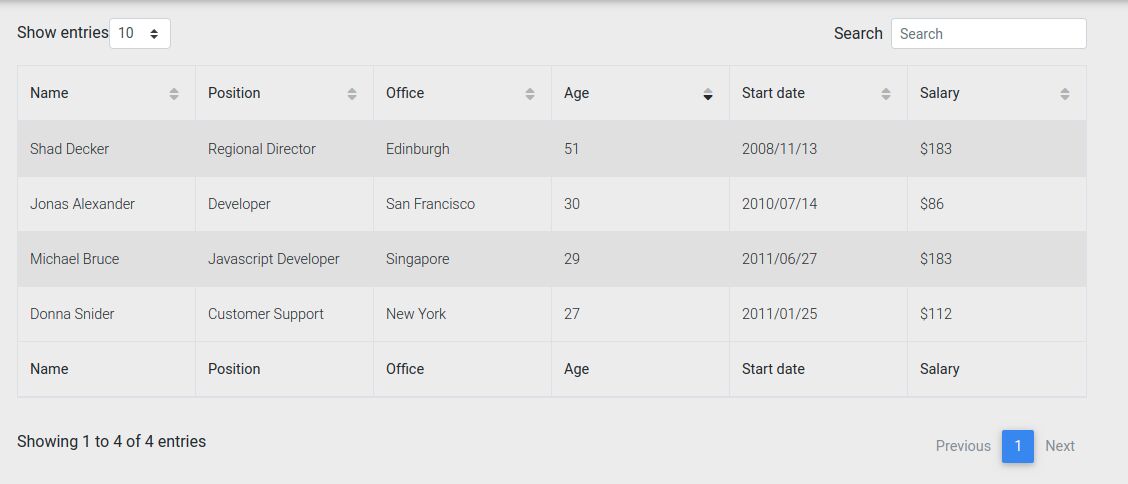The height and width of the screenshot is (484, 1128).
Task: Sort by Start date using arrows
Action: [886, 93]
